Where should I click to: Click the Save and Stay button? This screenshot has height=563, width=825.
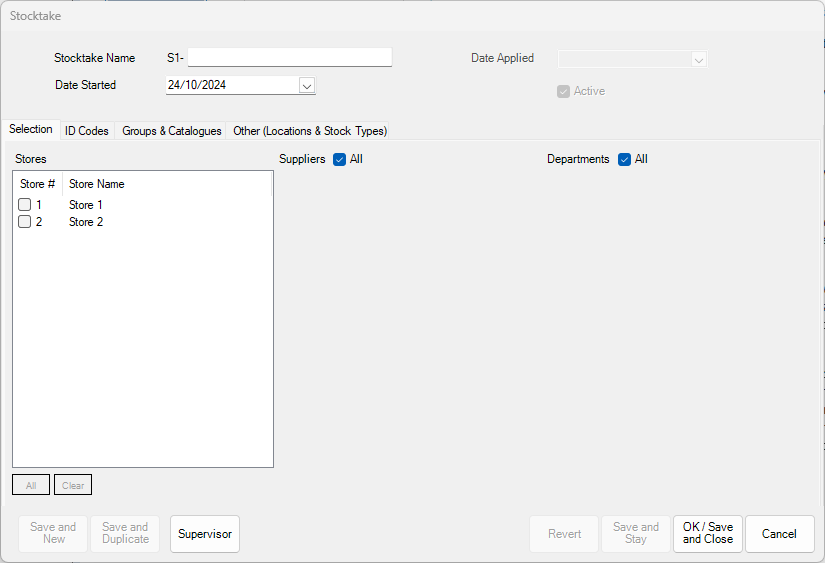coord(636,534)
